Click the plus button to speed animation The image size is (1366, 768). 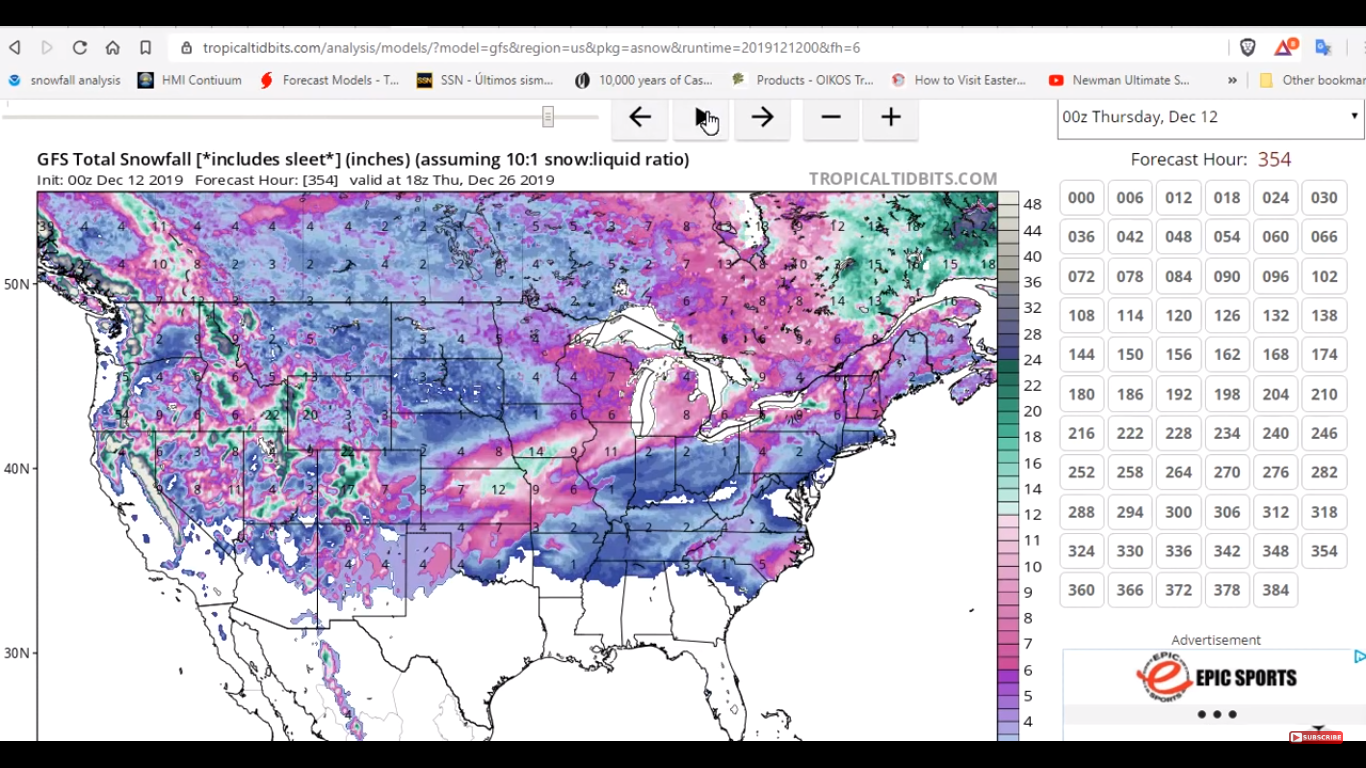pos(891,118)
